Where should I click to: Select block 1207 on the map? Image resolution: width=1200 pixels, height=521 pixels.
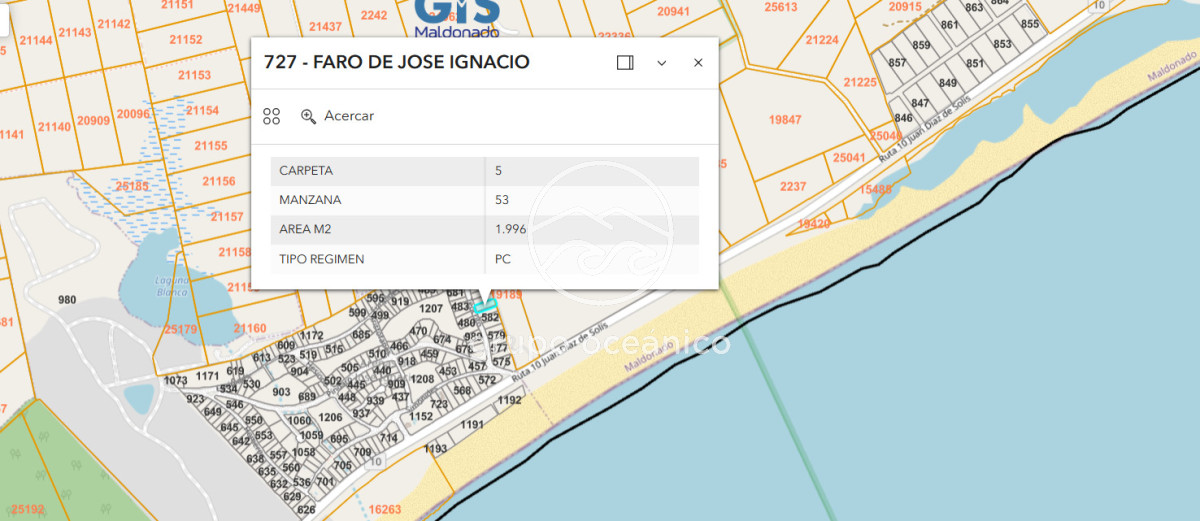pos(431,307)
